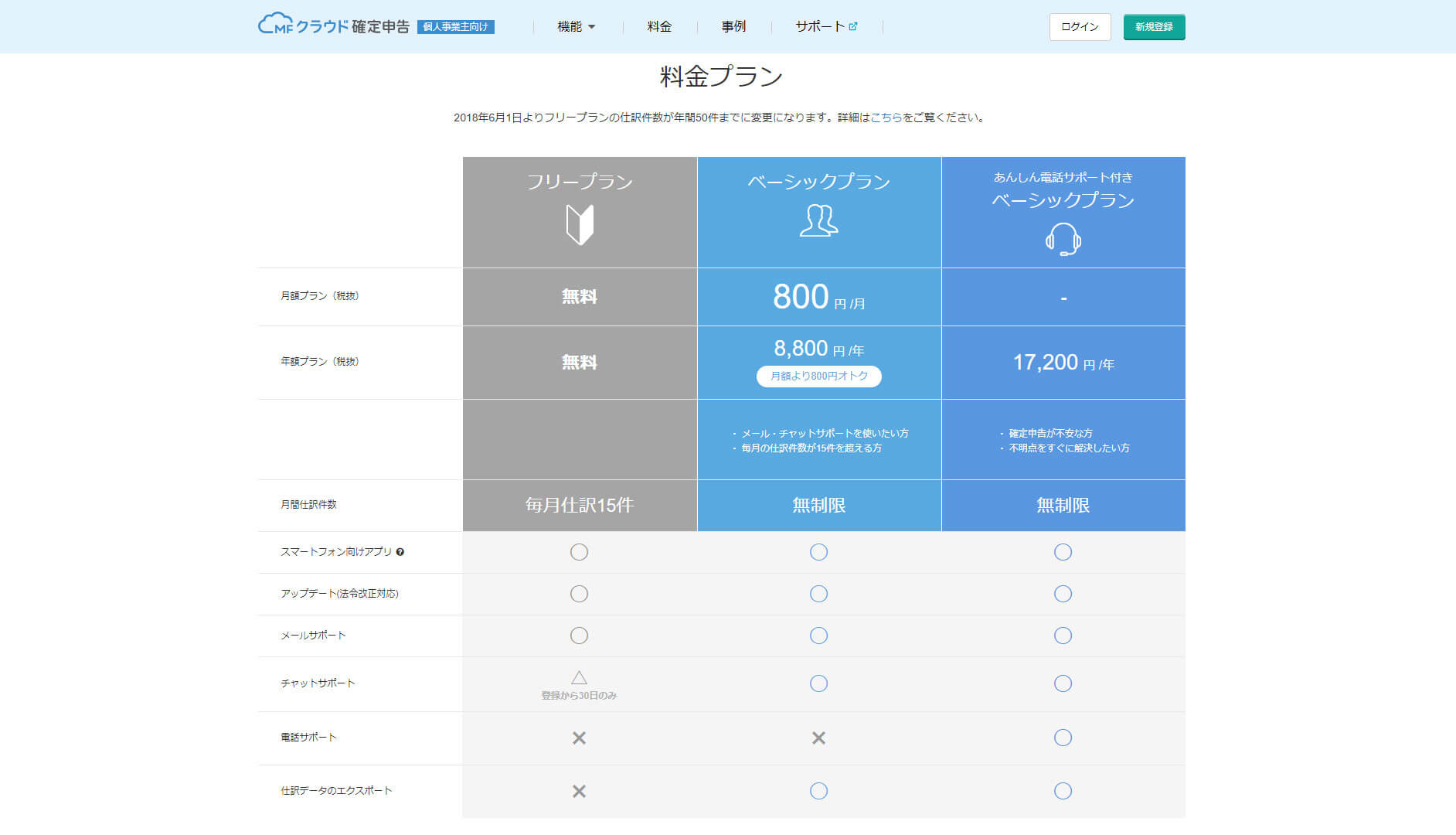Screen dimensions: 1456x835
Task: Click the phone-support plan circle for 仕訳データのエクスポート
Action: tap(1063, 791)
